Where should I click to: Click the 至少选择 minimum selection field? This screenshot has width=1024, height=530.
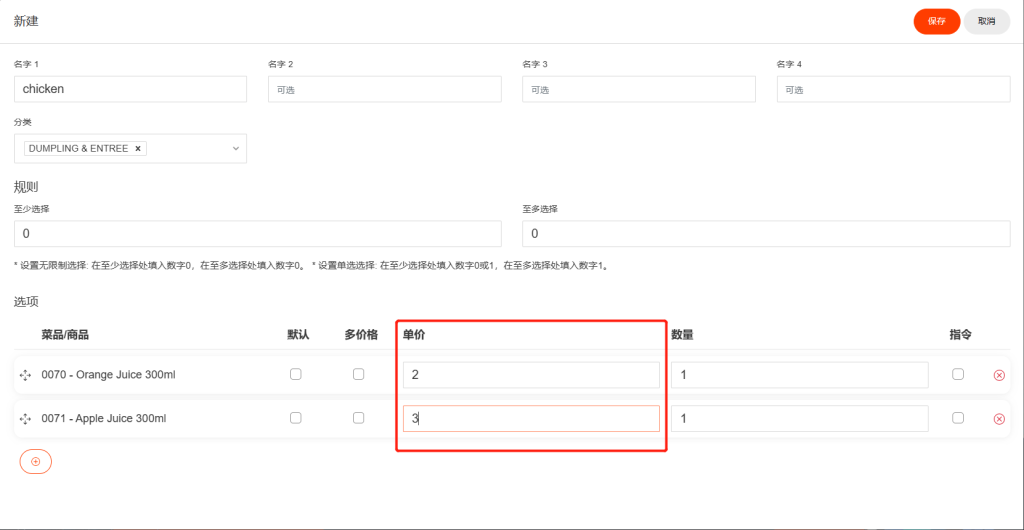coord(258,234)
